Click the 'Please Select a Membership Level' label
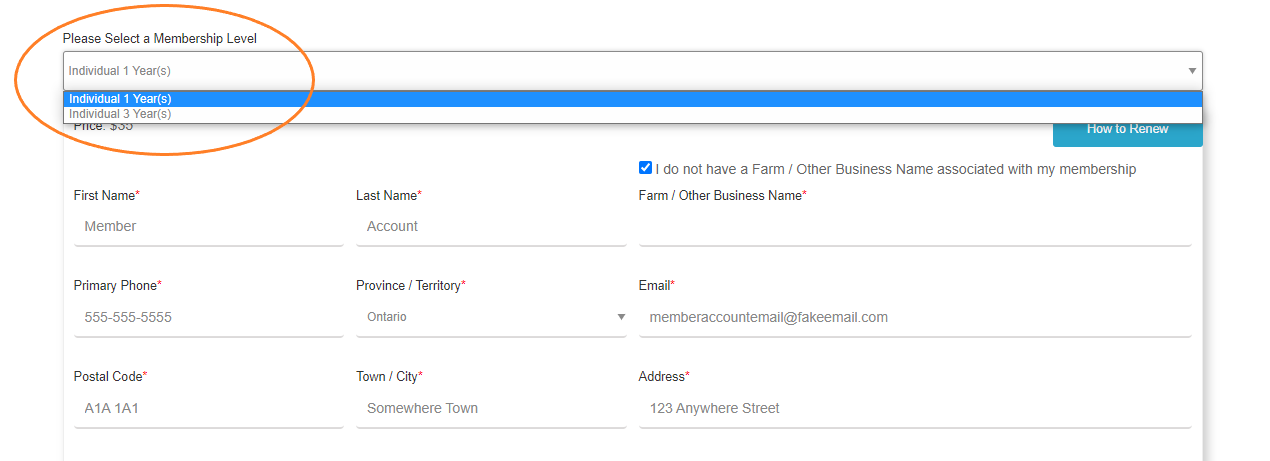 (160, 39)
